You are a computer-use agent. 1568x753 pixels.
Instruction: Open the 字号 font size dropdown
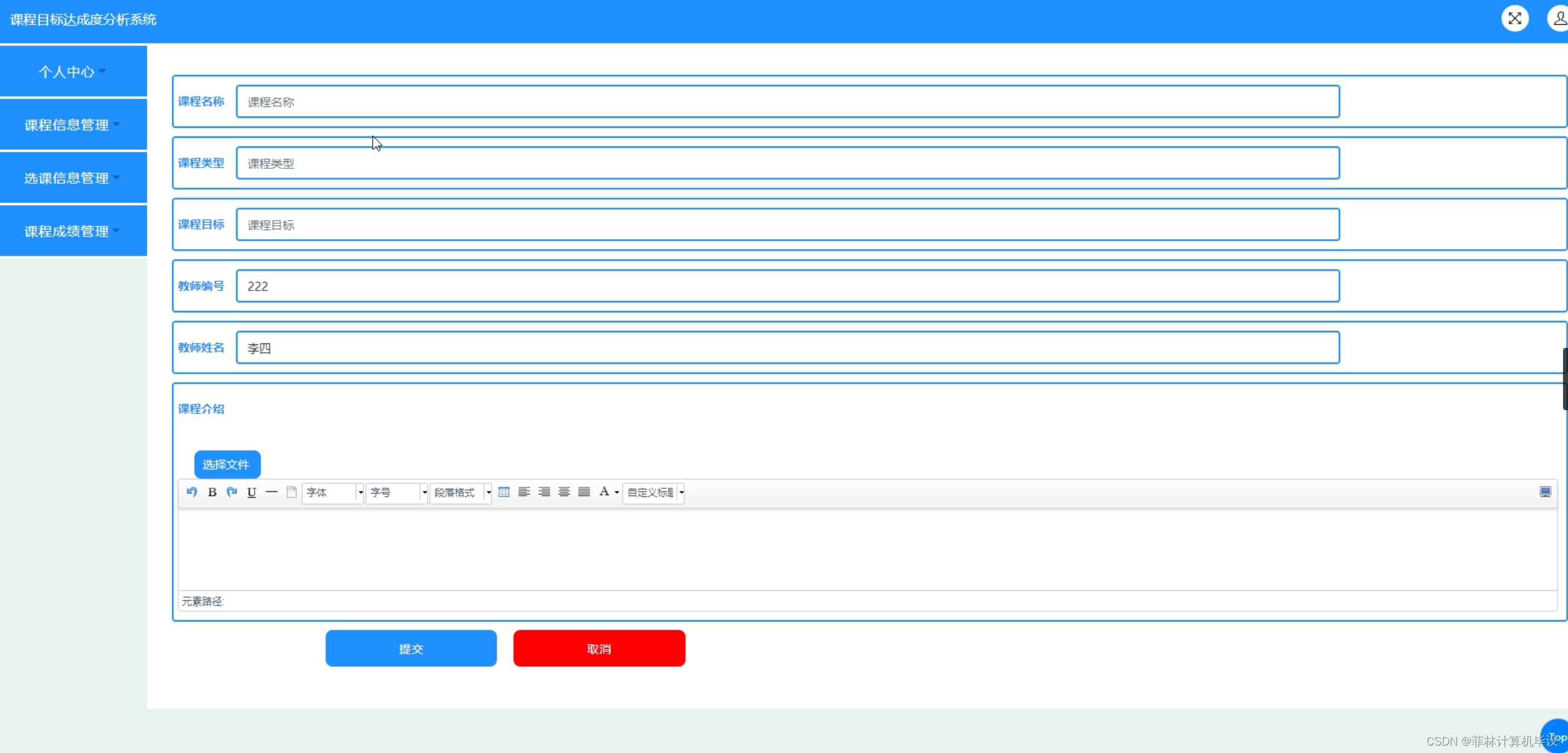click(x=396, y=492)
